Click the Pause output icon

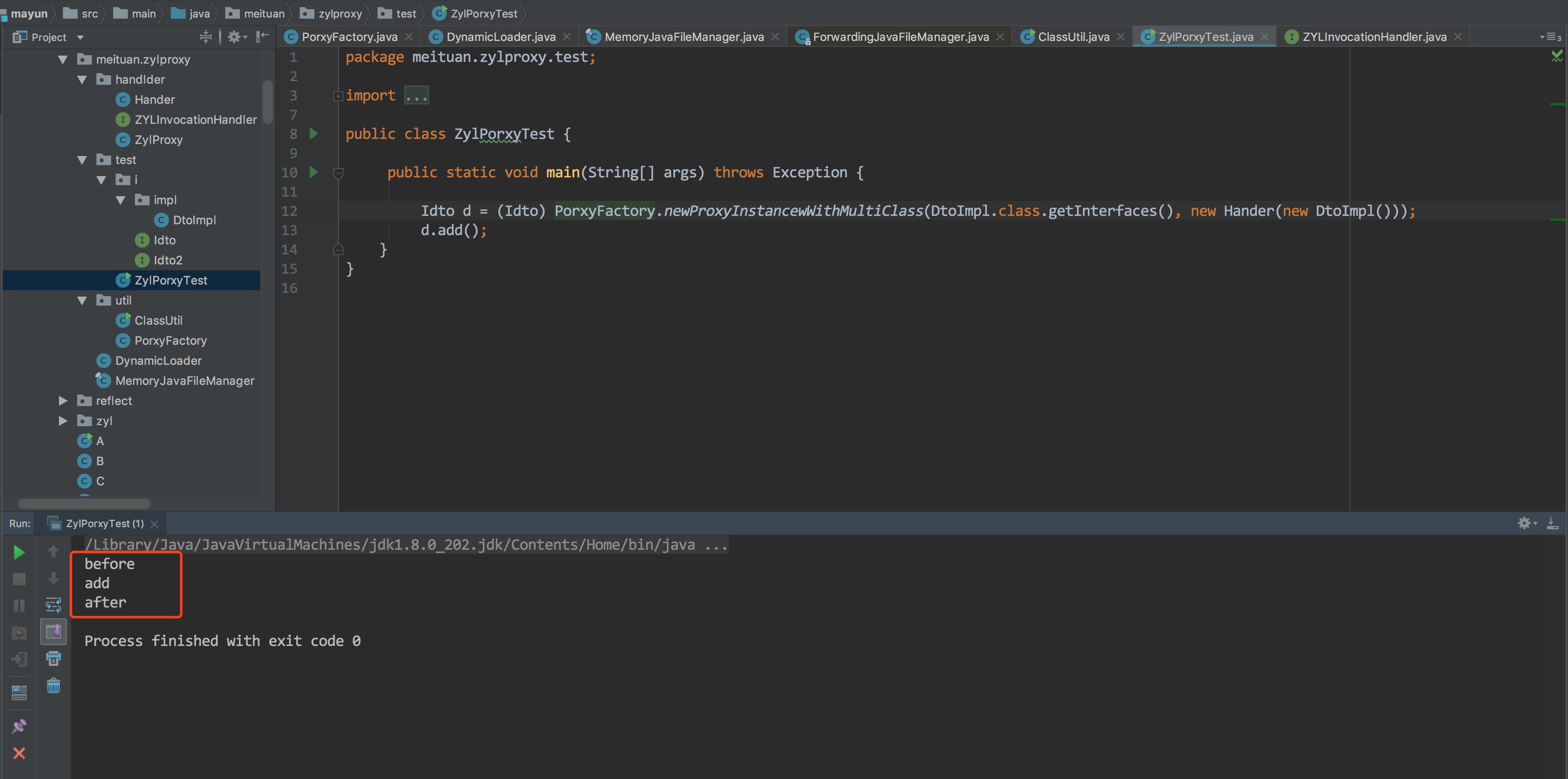(x=19, y=605)
